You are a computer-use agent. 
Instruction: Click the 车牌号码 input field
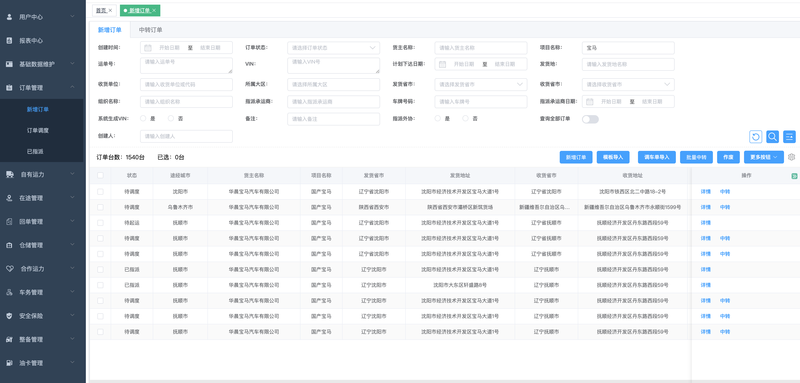click(x=481, y=101)
